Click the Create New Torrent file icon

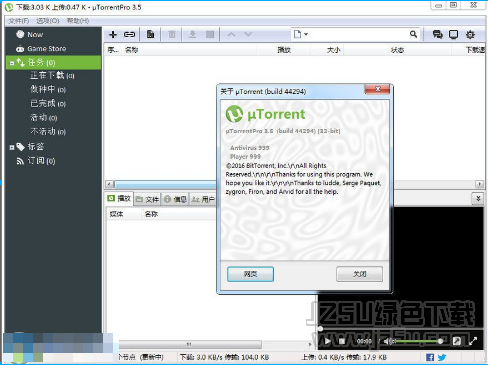pos(150,34)
